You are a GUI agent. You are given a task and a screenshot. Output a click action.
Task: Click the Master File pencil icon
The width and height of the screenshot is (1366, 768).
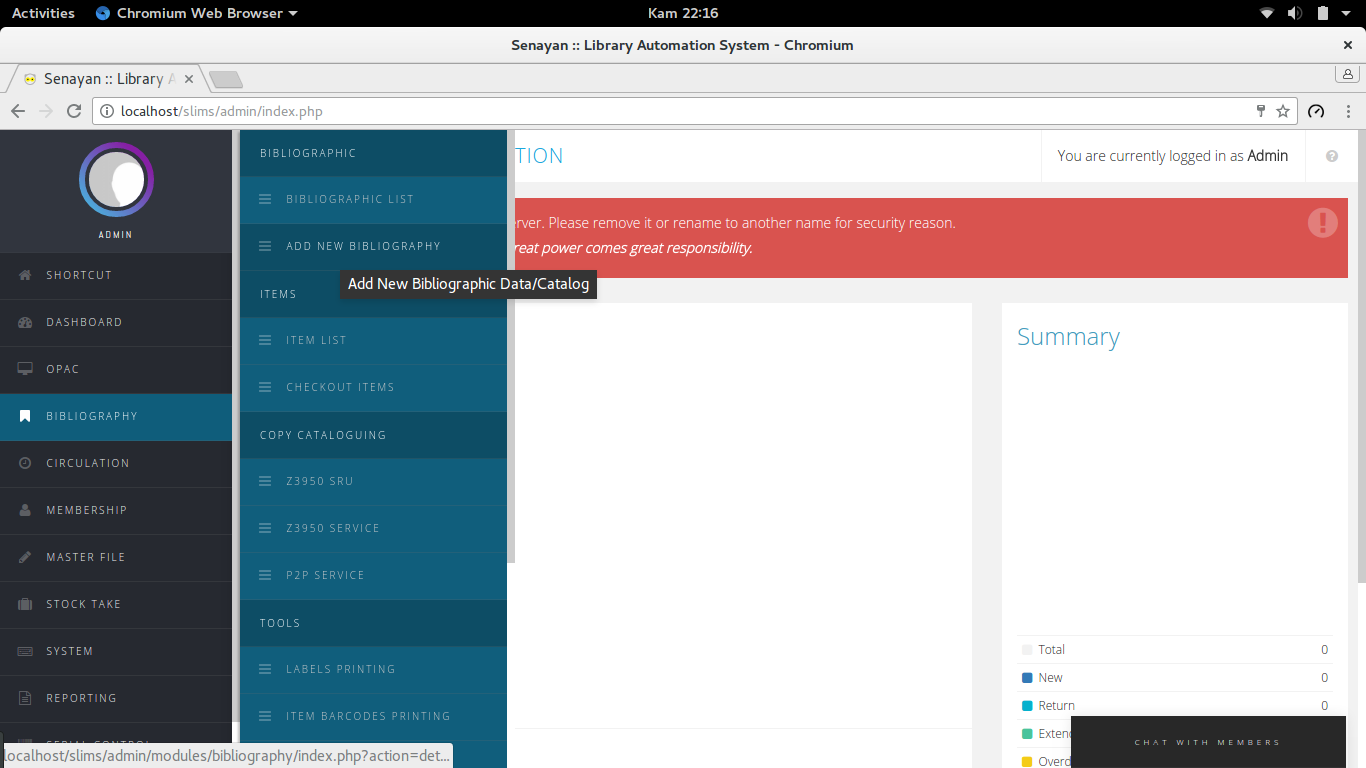25,557
